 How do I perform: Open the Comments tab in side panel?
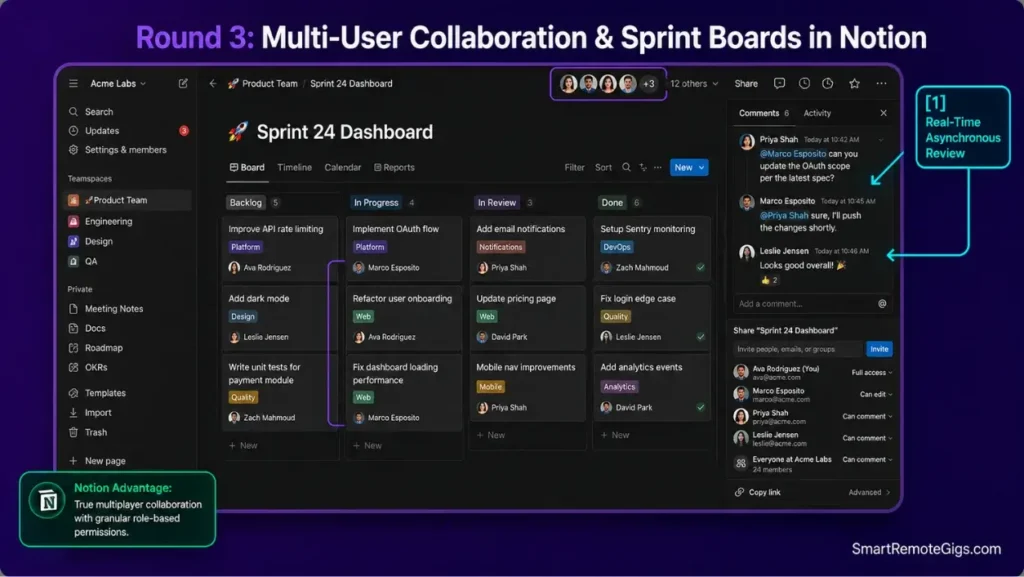[763, 113]
